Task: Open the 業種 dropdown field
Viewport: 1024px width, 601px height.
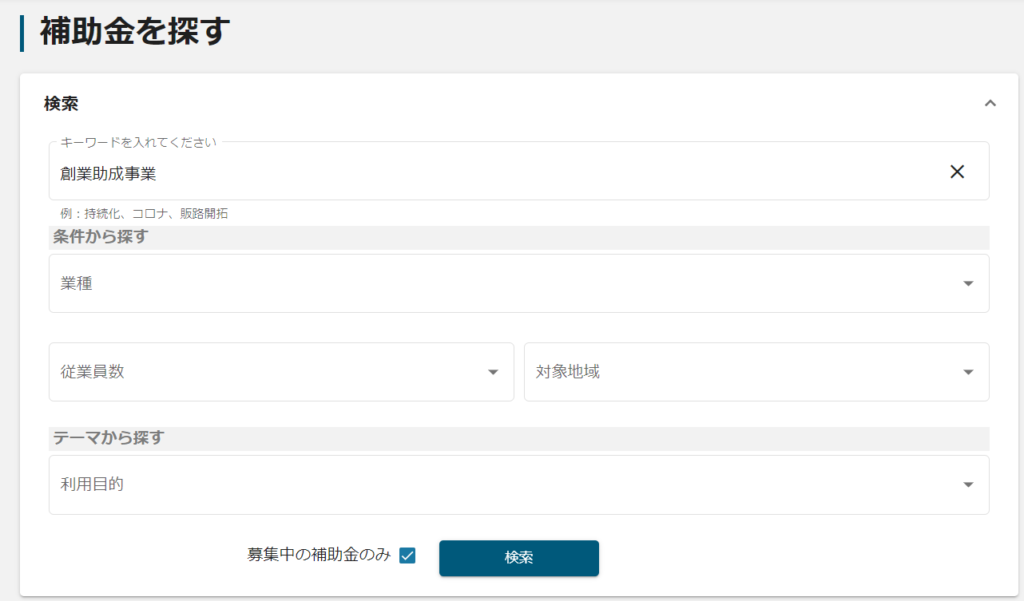Action: coord(500,284)
